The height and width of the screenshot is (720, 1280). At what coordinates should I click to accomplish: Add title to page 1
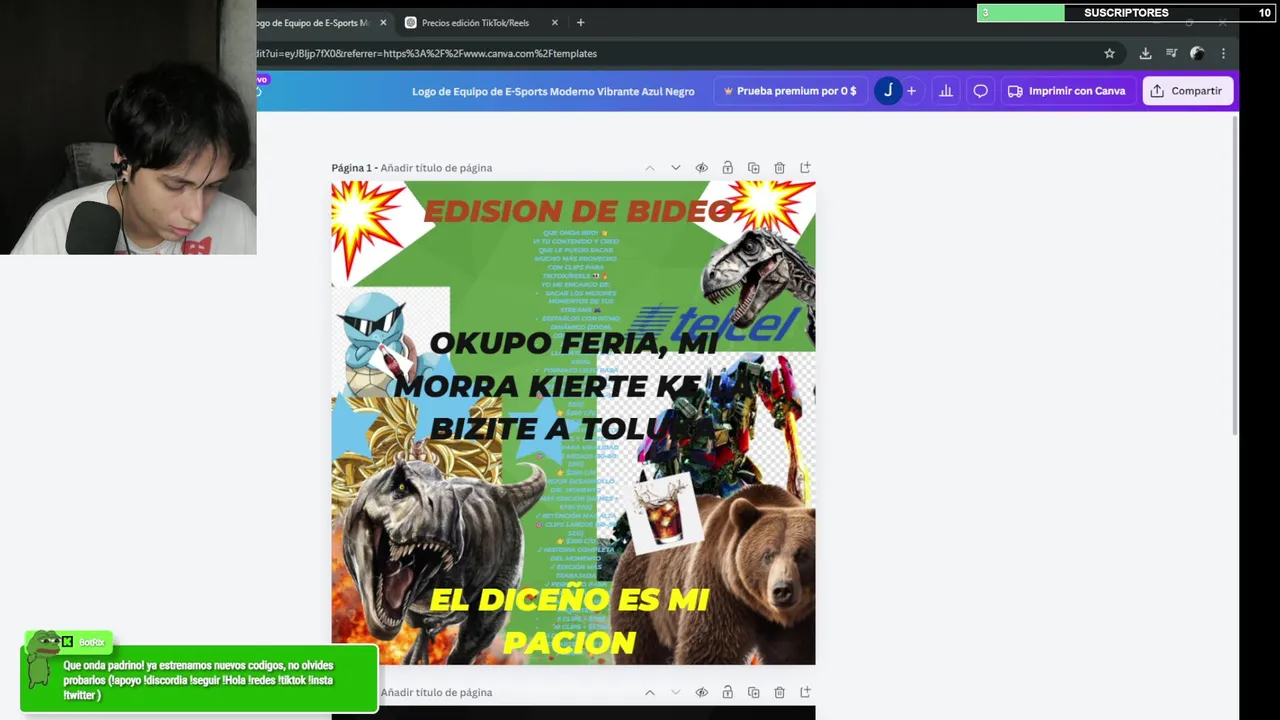pos(436,168)
